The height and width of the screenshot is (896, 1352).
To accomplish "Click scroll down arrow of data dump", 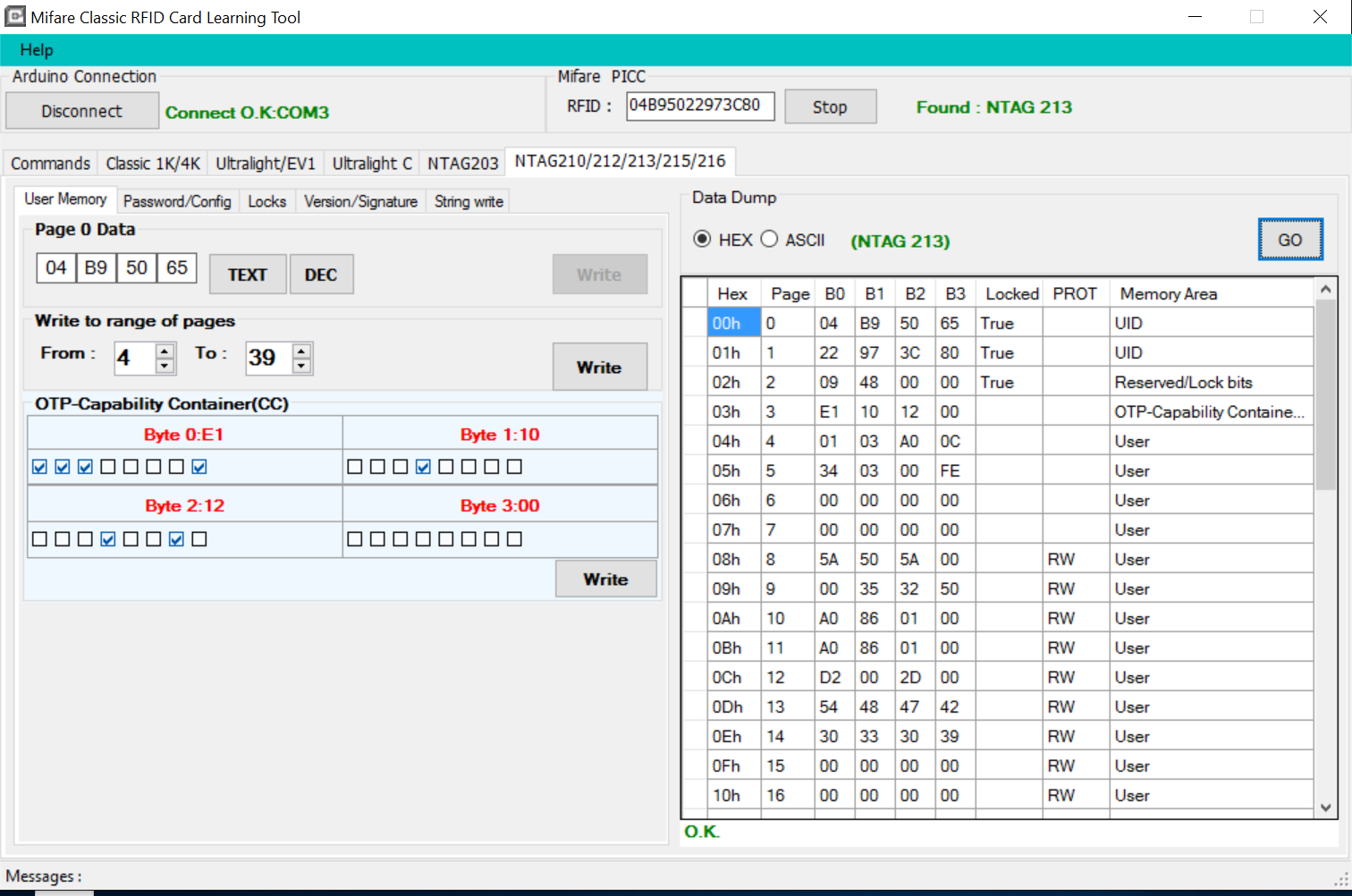I will point(1325,807).
